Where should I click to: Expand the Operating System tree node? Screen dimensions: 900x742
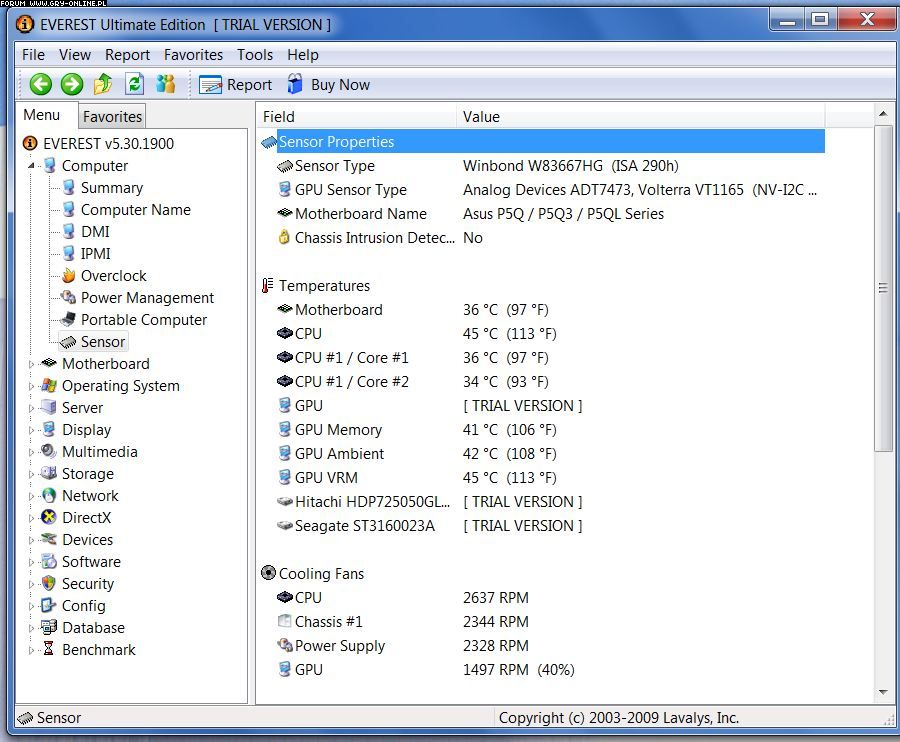(x=31, y=386)
